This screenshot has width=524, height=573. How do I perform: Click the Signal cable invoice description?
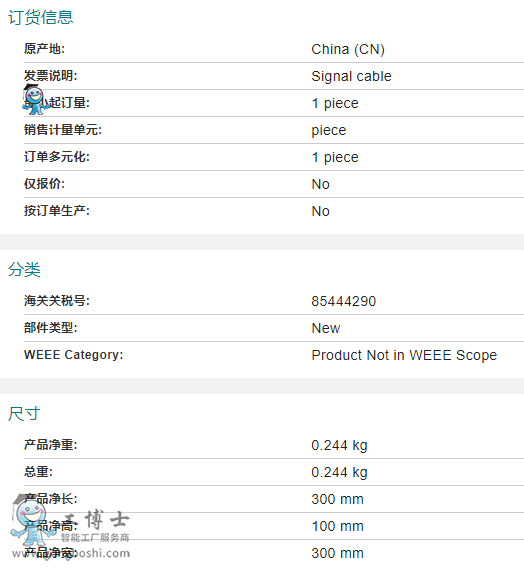pyautogui.click(x=351, y=76)
